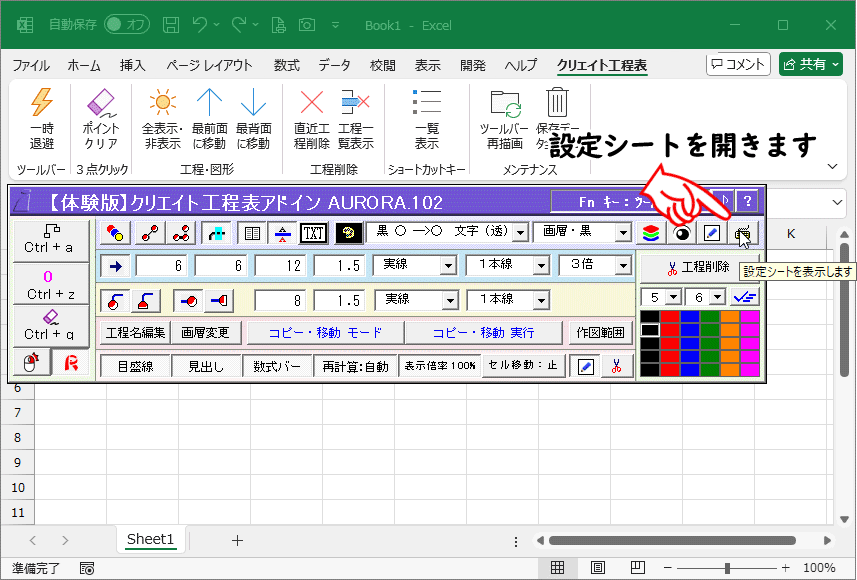
Task: Toggle the black eye circle icon
Action: 682,233
